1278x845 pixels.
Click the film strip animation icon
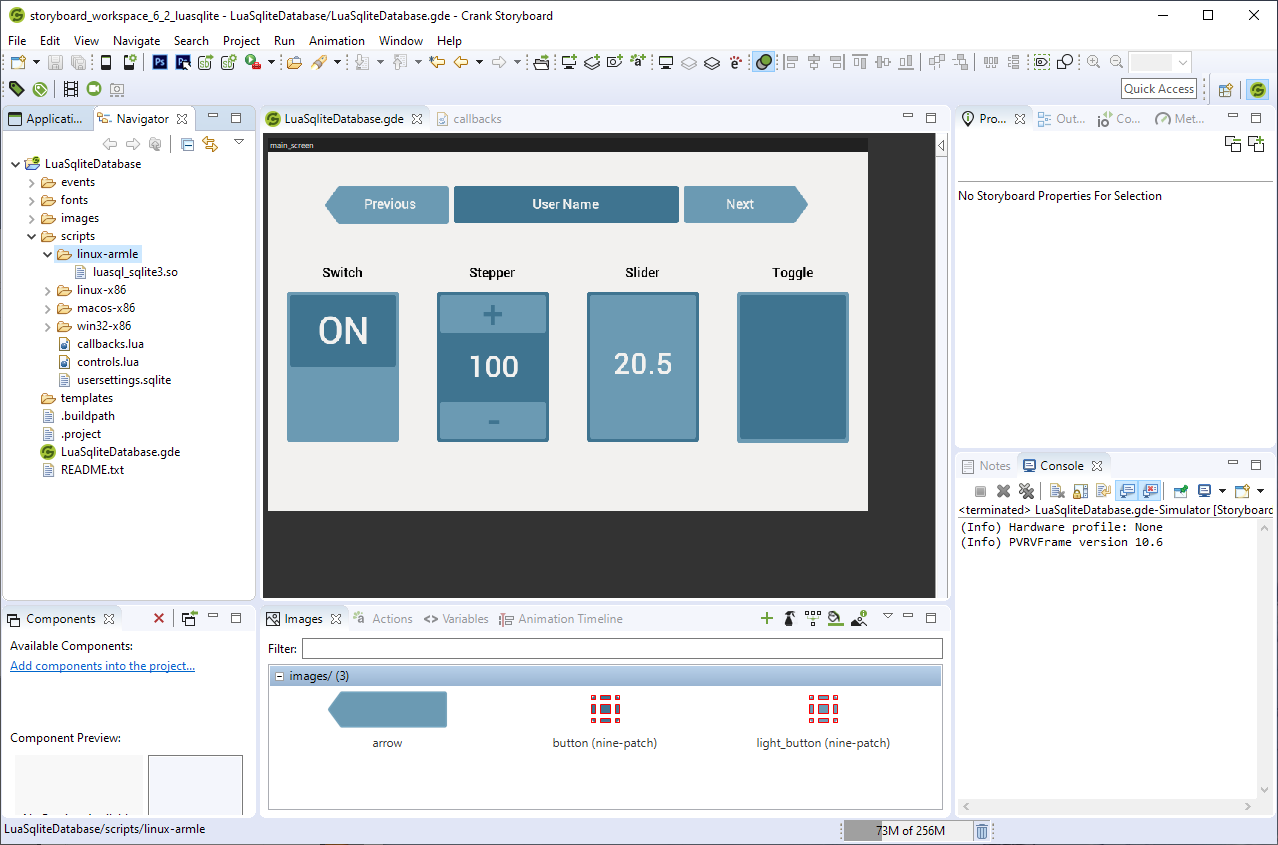click(70, 89)
